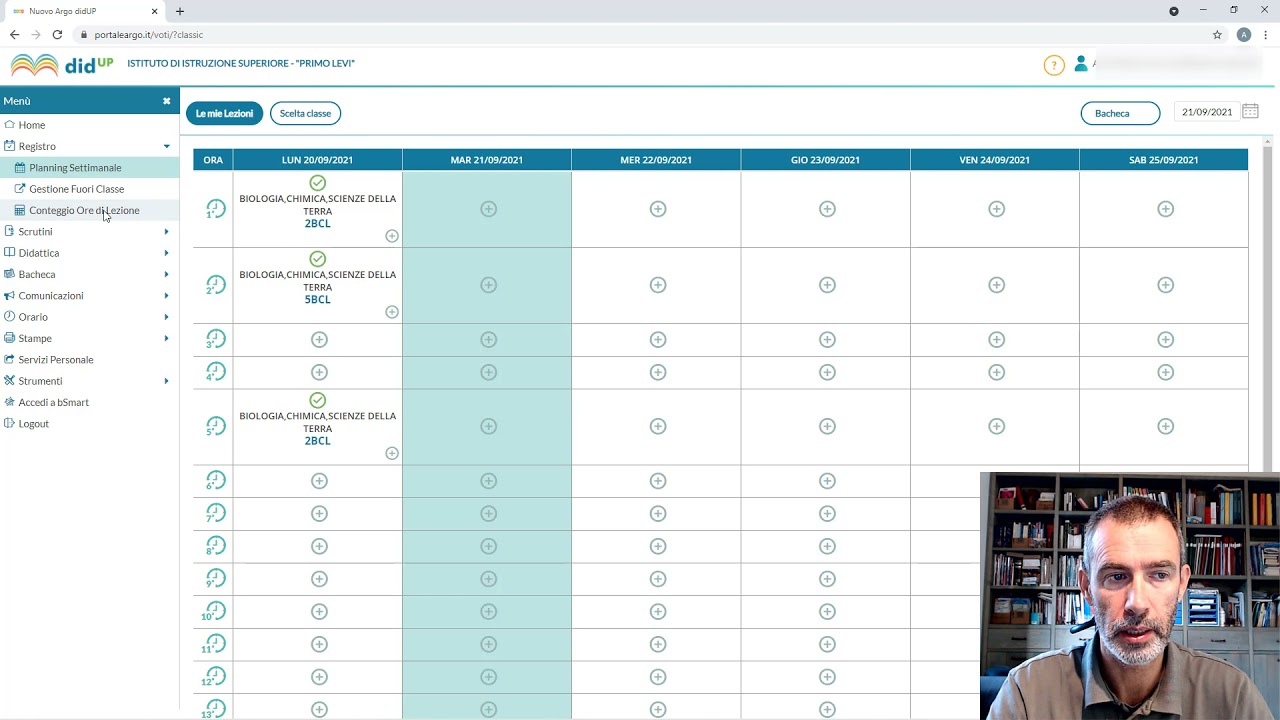
Task: Click the browser address bar
Action: pyautogui.click(x=640, y=35)
